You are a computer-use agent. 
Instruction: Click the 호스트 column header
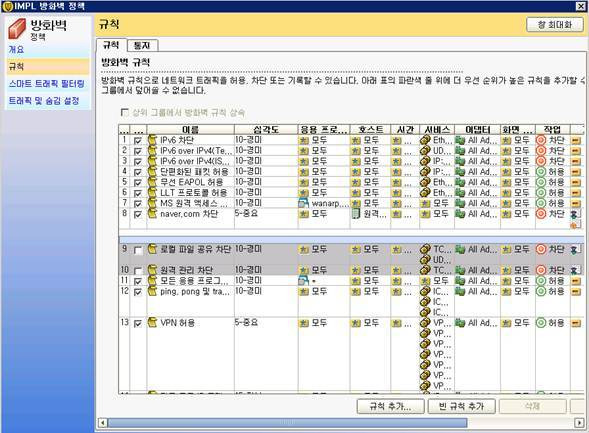point(370,130)
